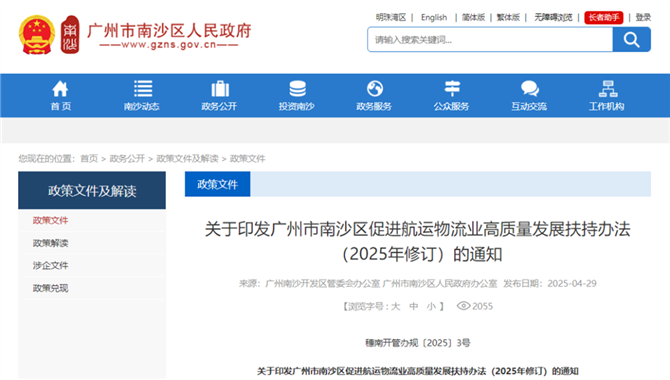
Task: Click the source text 广州南沙开发区管委会办公室
Action: (323, 284)
